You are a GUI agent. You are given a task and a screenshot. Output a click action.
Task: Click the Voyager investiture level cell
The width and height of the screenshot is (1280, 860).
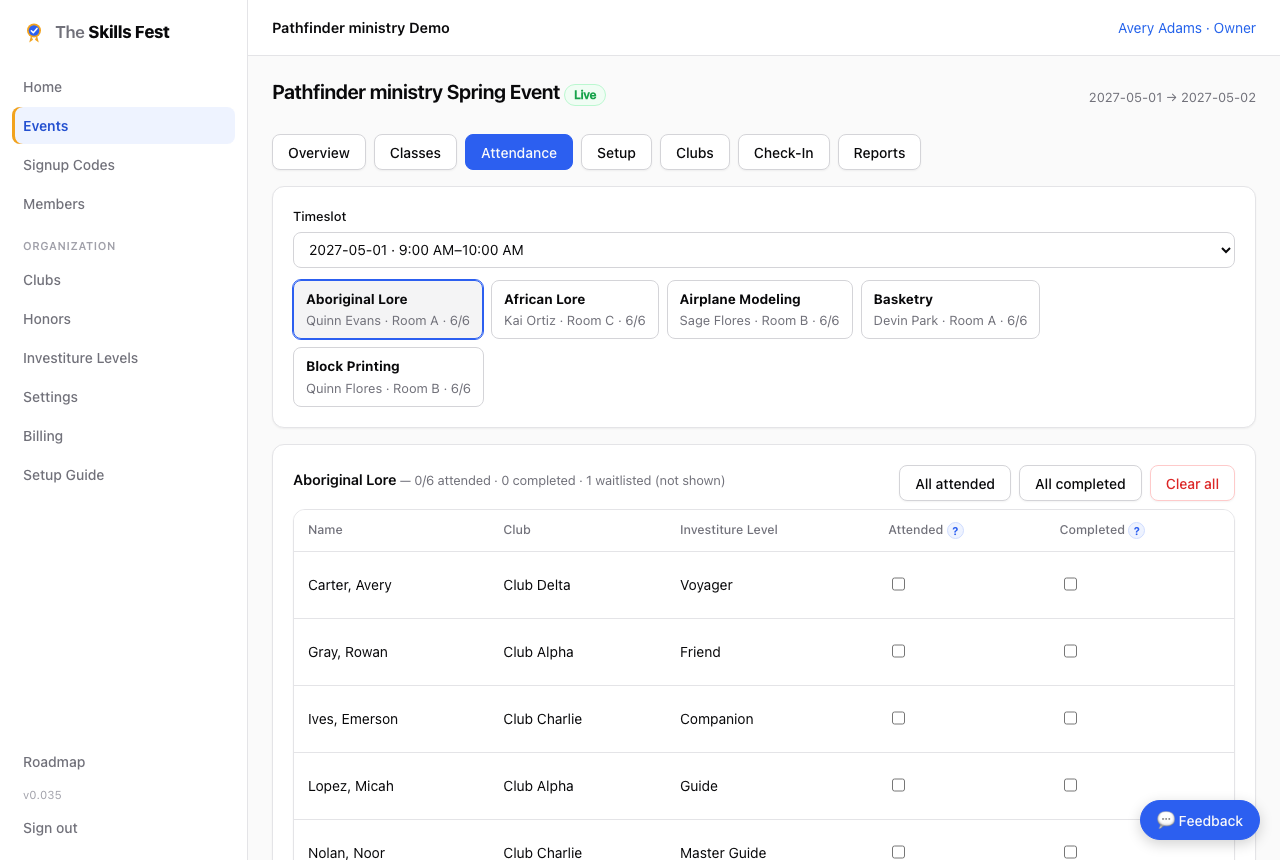point(706,585)
